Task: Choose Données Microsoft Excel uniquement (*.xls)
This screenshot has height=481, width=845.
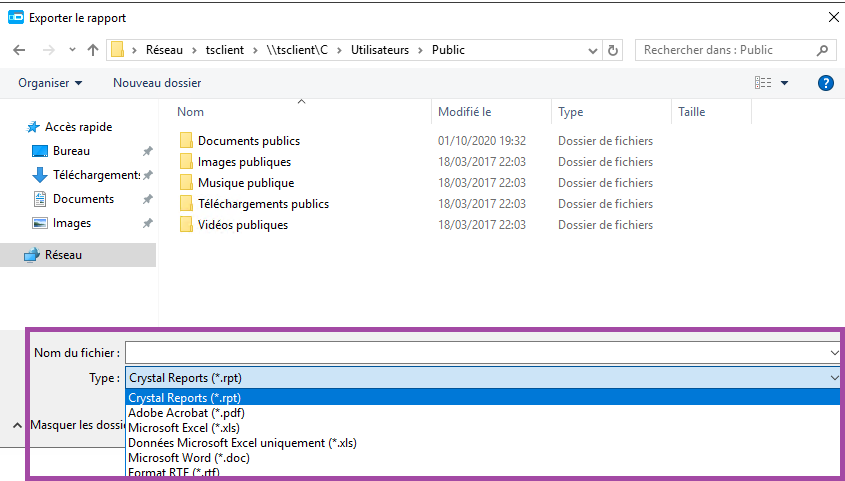Action: point(482,443)
